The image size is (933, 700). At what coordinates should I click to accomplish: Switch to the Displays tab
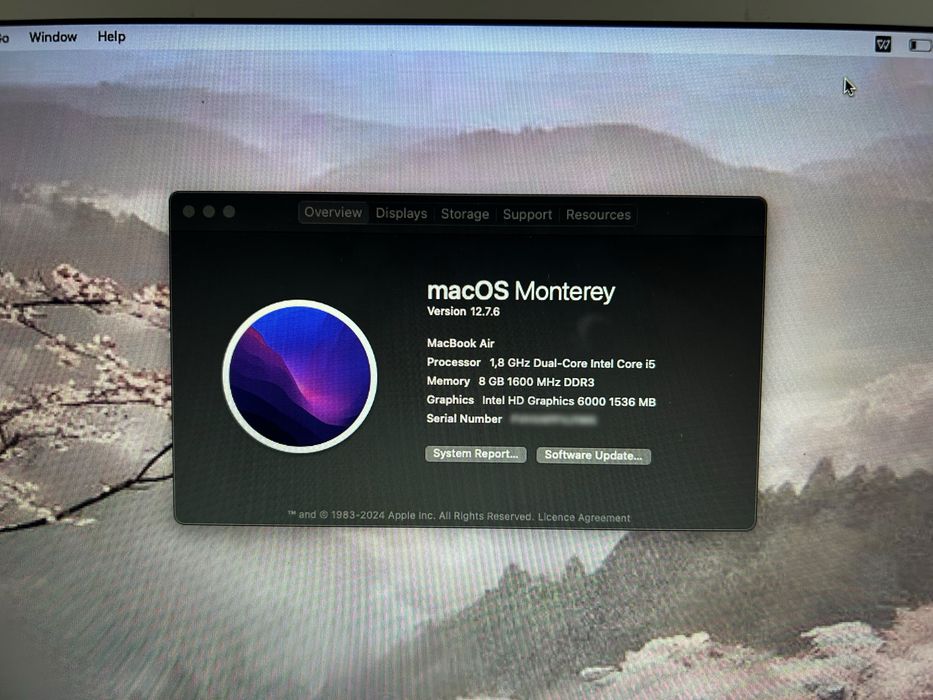[401, 213]
